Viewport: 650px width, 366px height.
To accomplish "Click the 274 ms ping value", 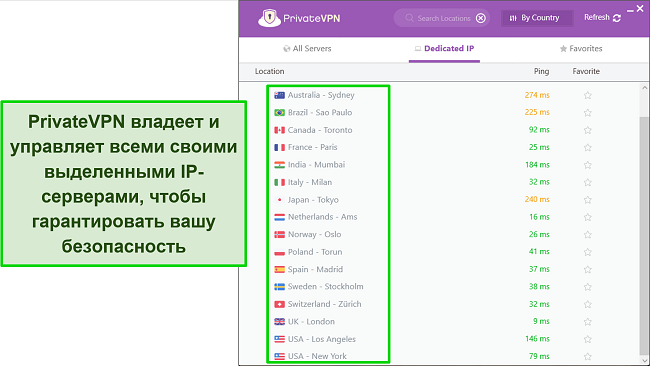I will click(x=537, y=95).
